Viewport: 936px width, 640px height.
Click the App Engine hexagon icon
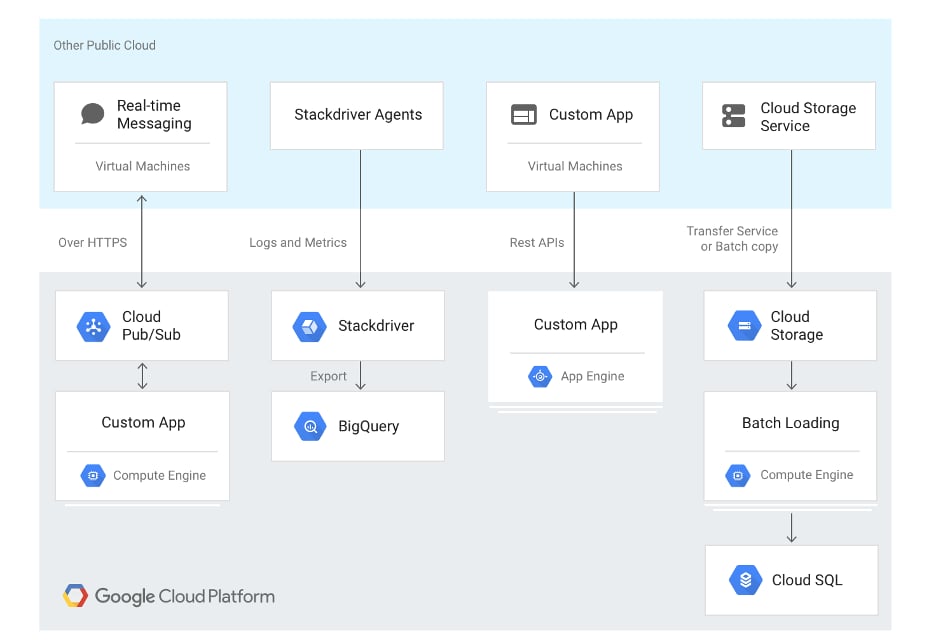click(x=540, y=377)
